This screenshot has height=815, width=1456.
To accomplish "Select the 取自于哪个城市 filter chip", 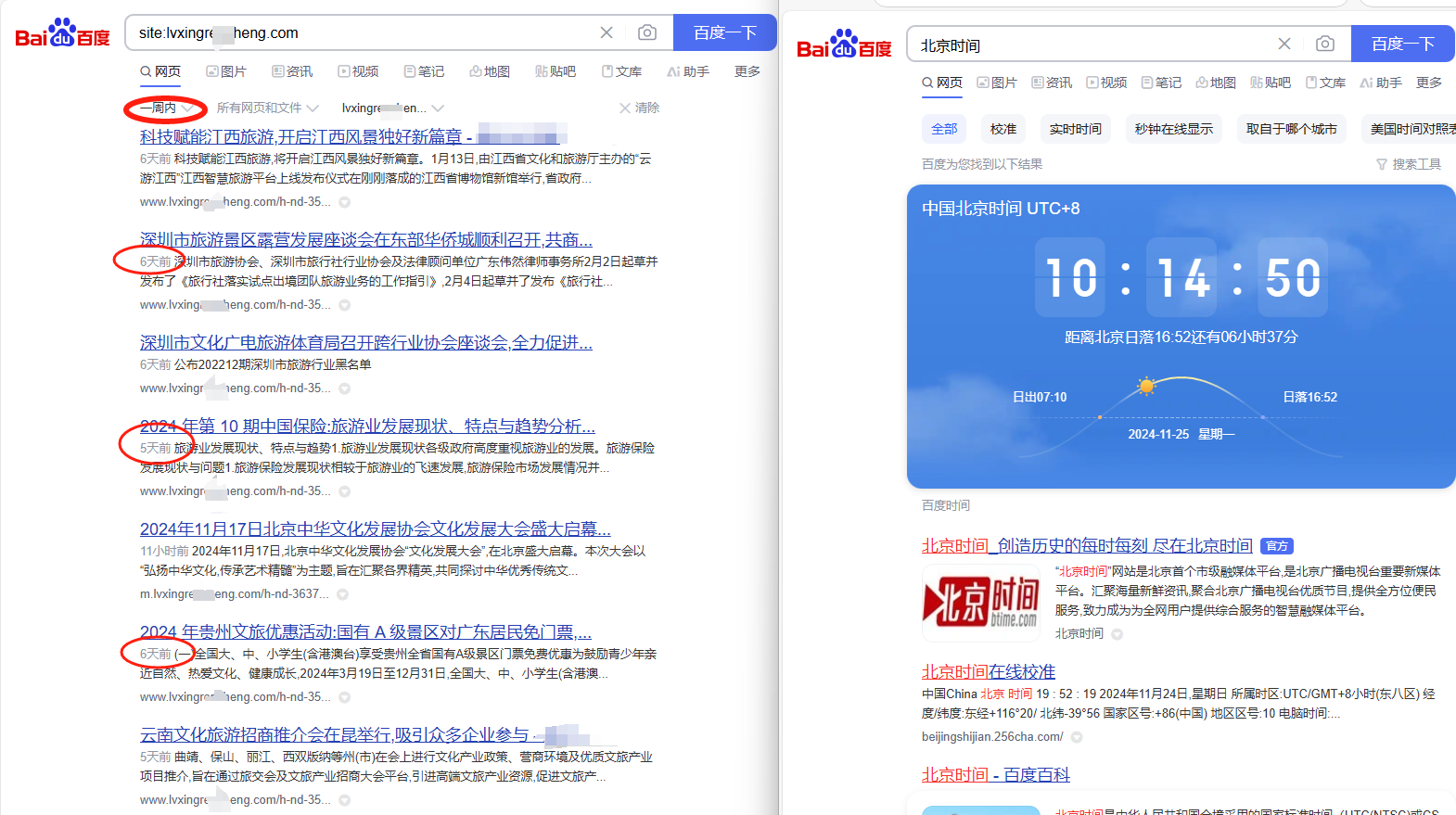I will coord(1292,129).
